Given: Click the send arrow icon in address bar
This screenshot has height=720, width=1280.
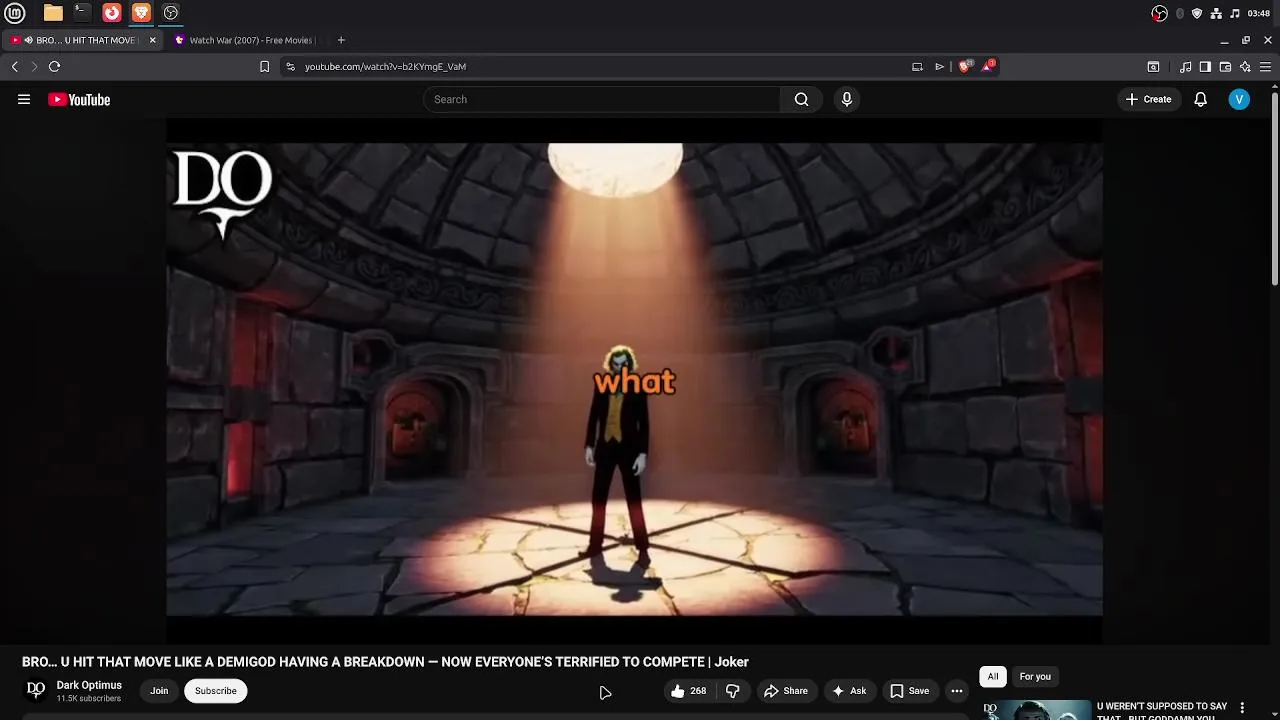Looking at the screenshot, I should tap(939, 66).
